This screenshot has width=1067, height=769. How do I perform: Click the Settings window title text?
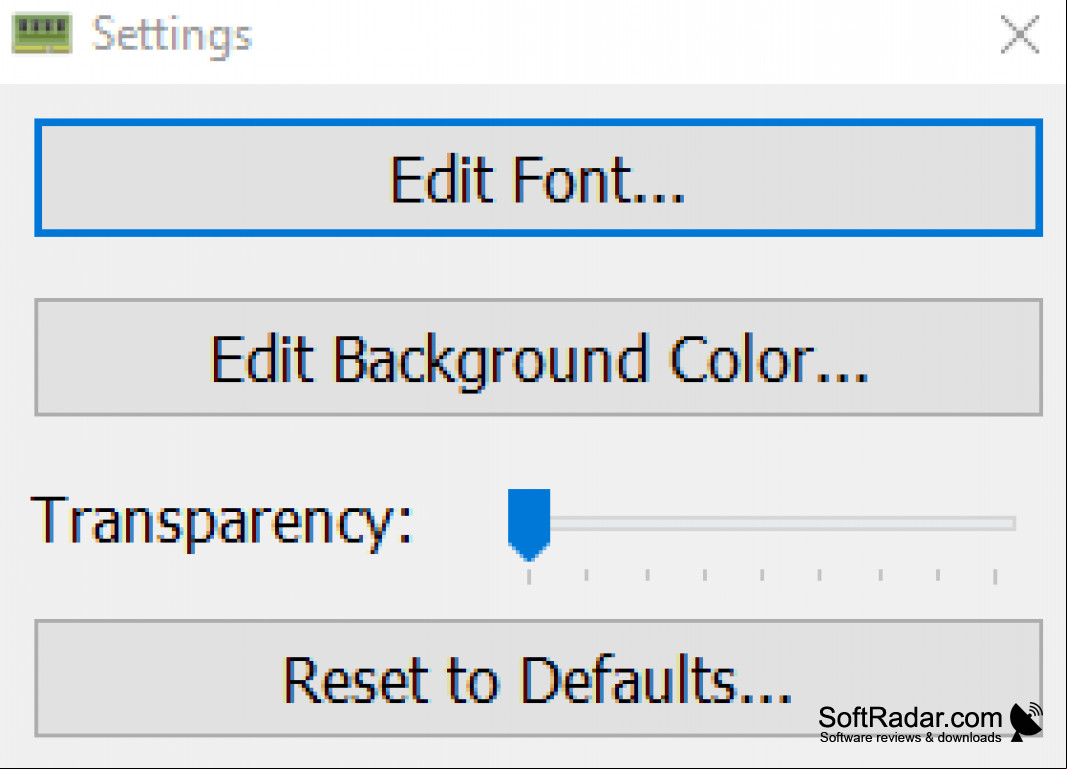click(172, 35)
